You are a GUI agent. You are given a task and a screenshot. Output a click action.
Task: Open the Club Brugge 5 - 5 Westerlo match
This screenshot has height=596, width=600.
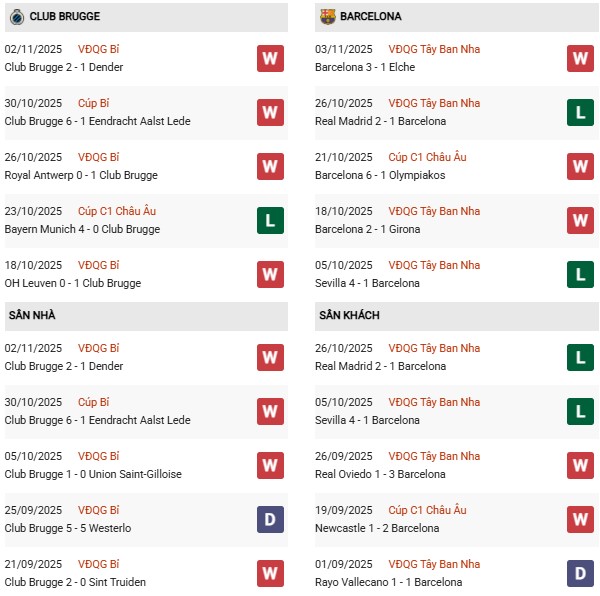(68, 528)
